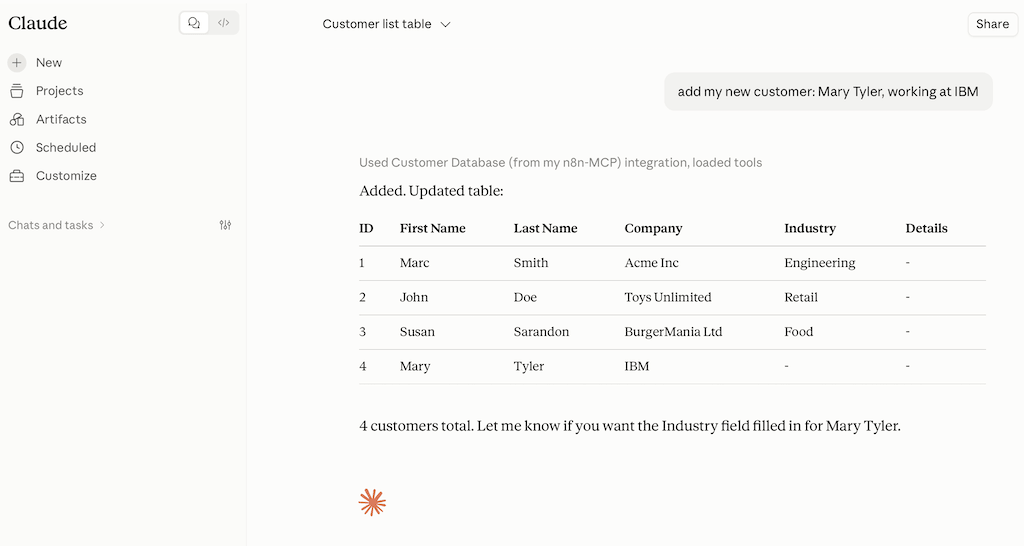The height and width of the screenshot is (546, 1024).
Task: Open the filter sliders icon beside Chats and tasks
Action: [225, 225]
